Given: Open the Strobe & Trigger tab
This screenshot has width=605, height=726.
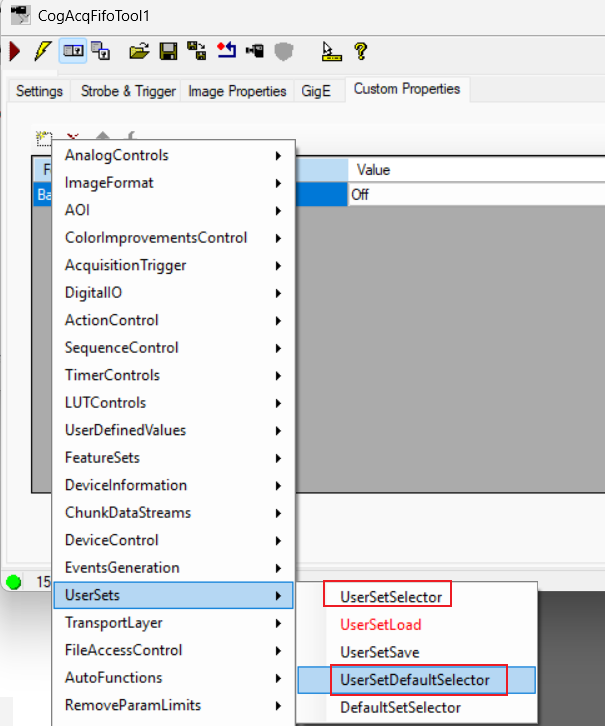Looking at the screenshot, I should pos(128,91).
